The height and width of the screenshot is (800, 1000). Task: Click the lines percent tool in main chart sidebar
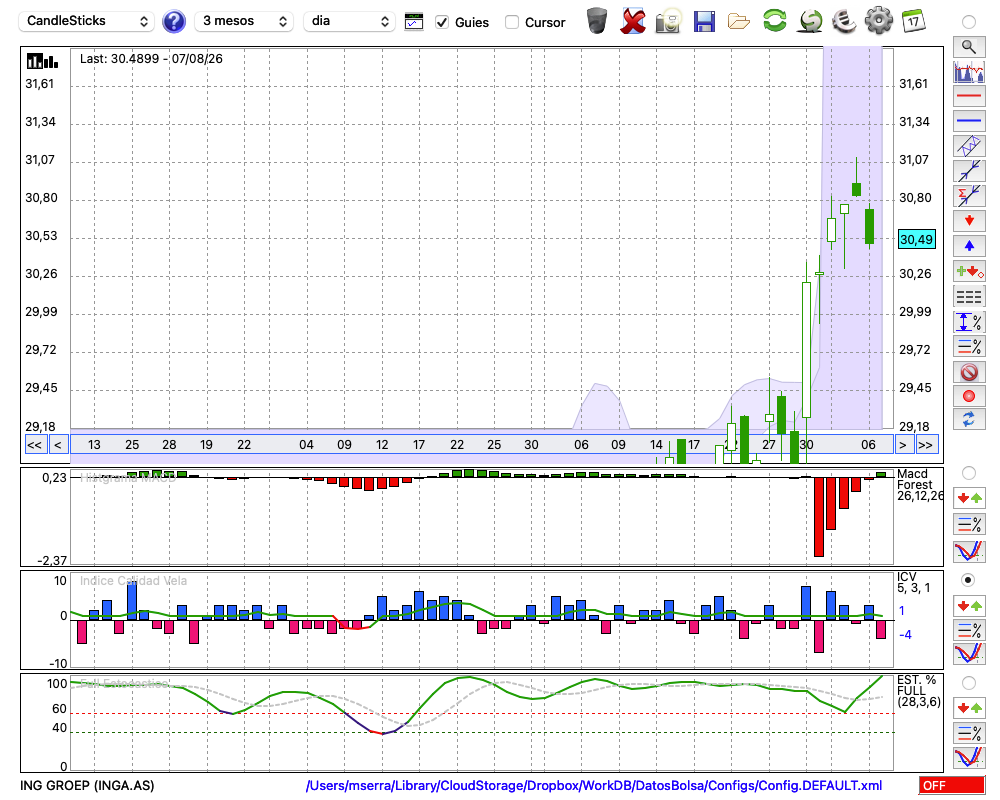point(969,346)
